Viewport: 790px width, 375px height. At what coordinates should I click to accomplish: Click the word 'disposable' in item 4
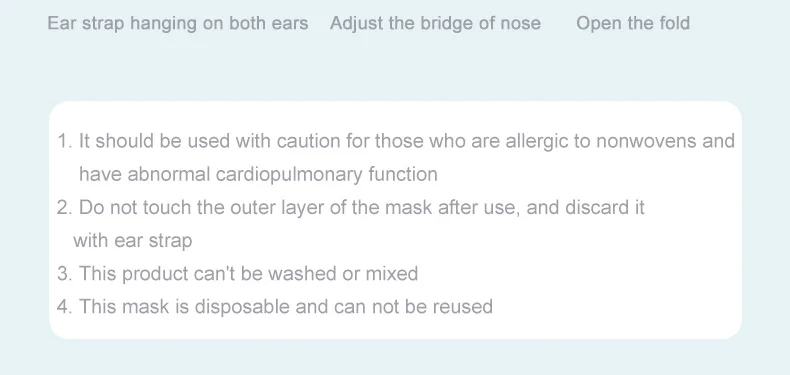242,306
